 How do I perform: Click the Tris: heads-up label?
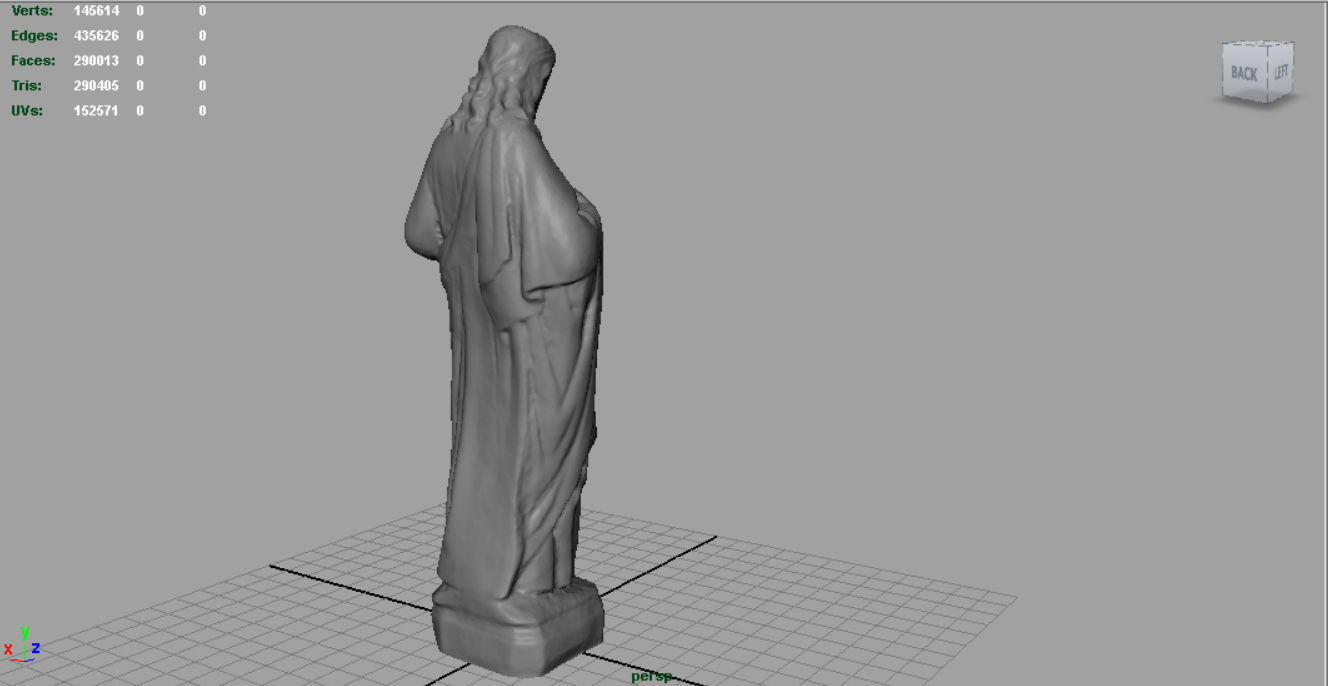(x=27, y=86)
